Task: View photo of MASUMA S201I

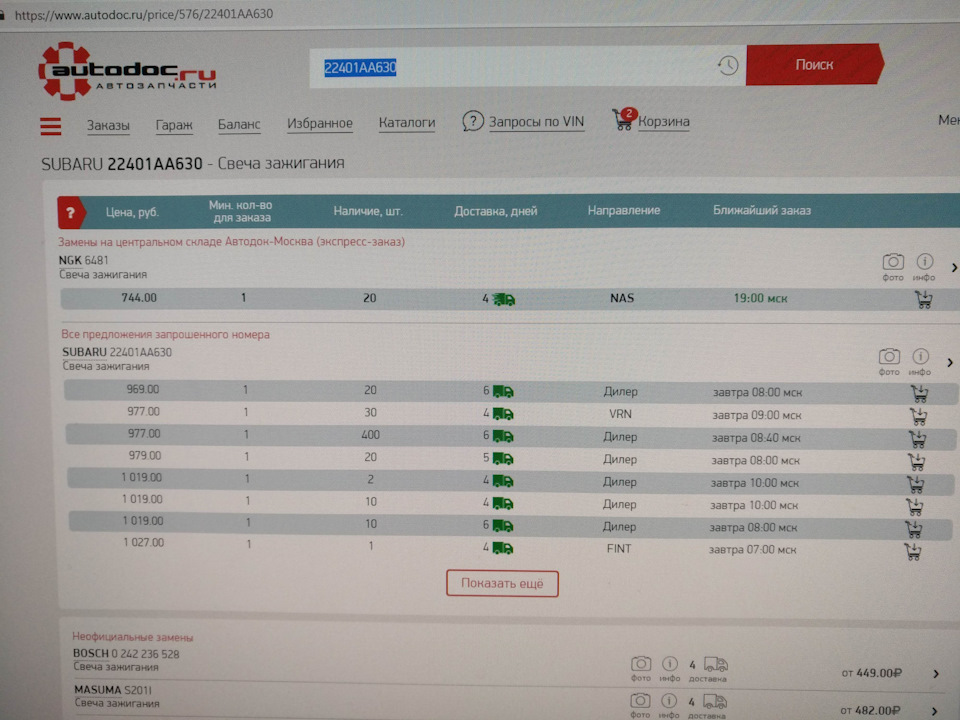Action: coord(640,705)
